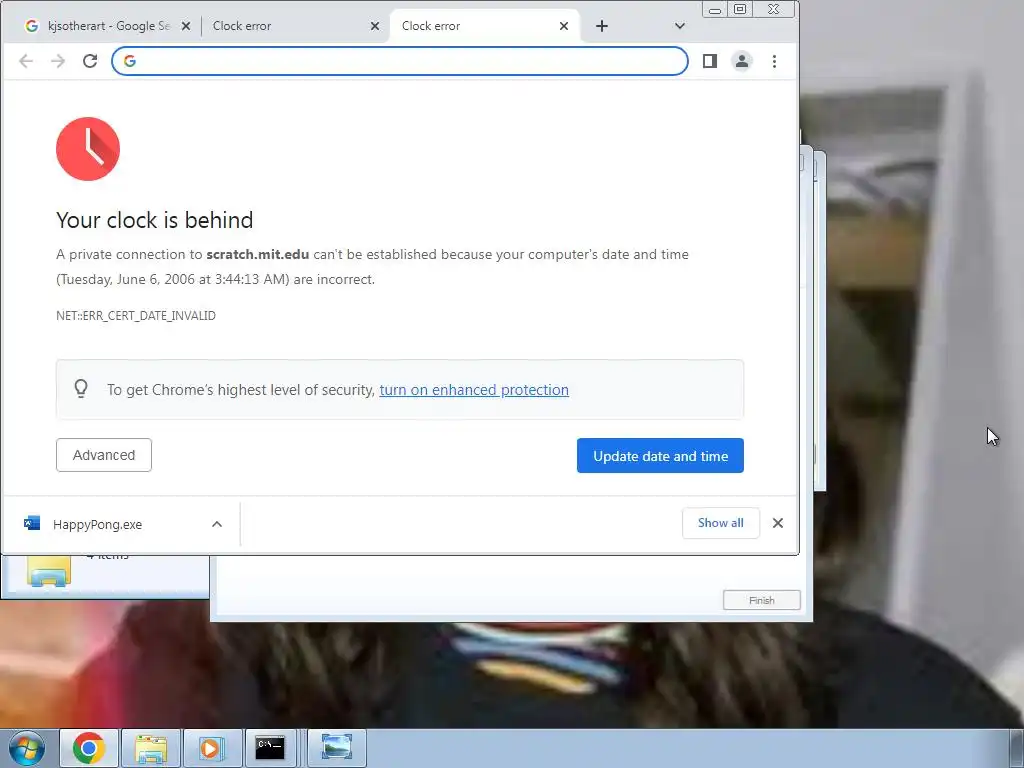Go back with the back arrow
The image size is (1024, 768).
[26, 61]
